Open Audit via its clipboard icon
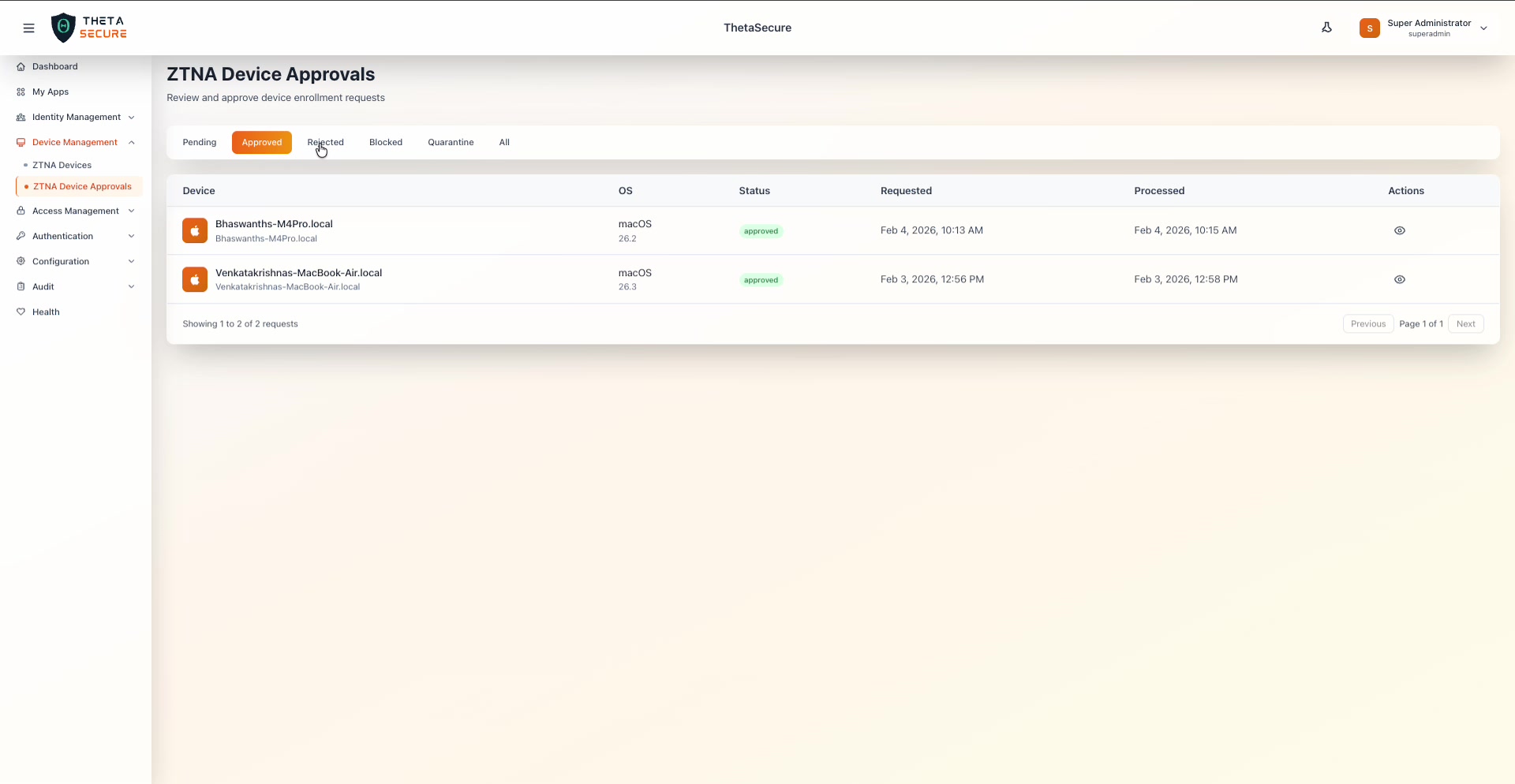The image size is (1515, 784). pos(21,286)
